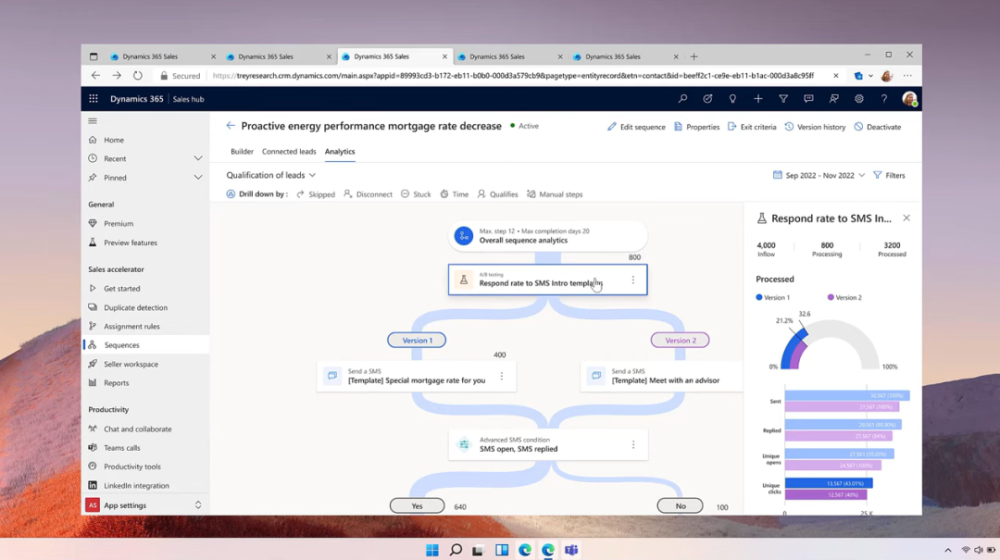Viewport: 1000px width, 560px height.
Task: Expand the Recent section in sidebar
Action: 198,158
